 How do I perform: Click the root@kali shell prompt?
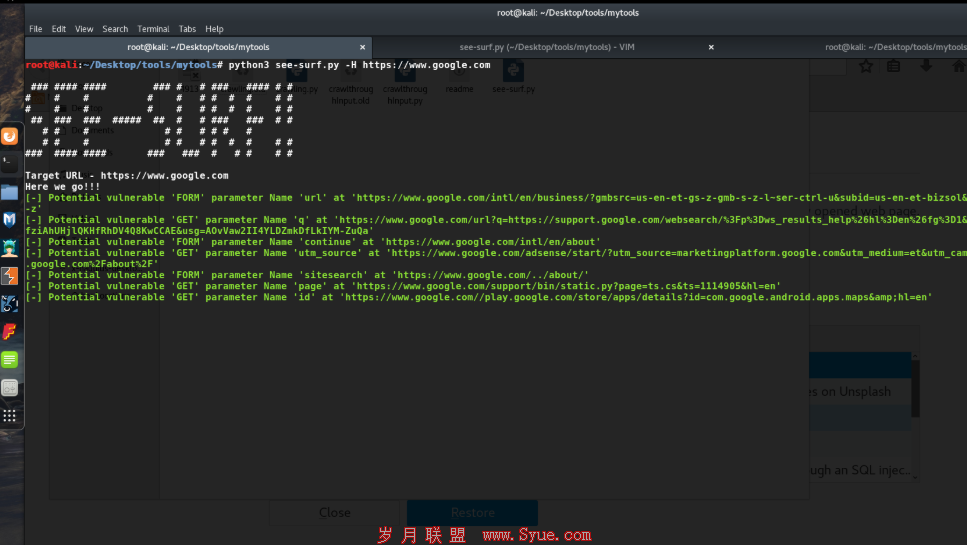(x=124, y=65)
